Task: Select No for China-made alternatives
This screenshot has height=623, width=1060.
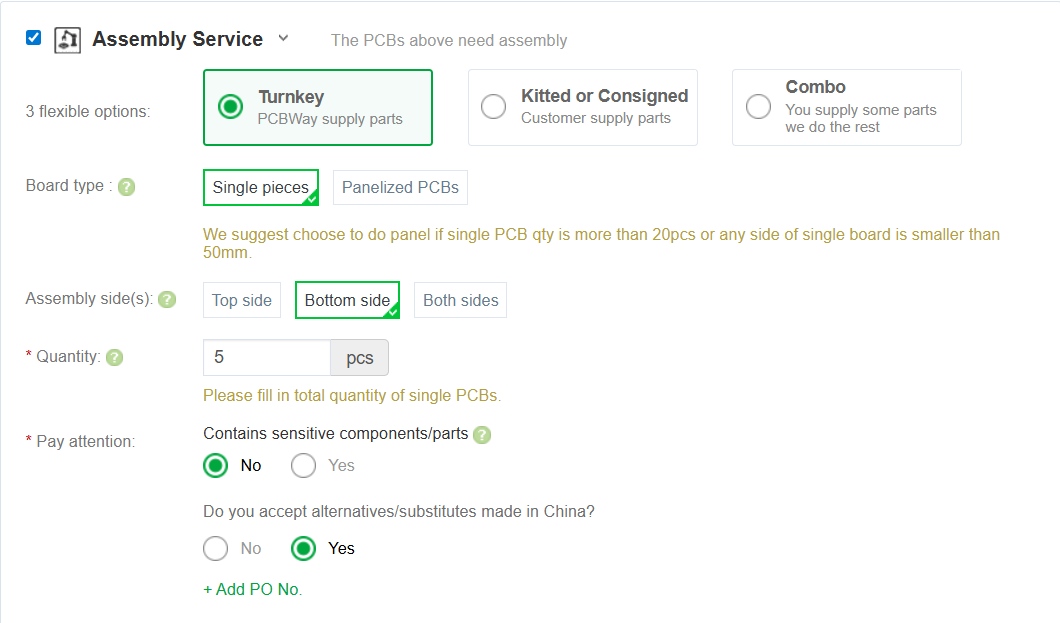Action: click(216, 548)
